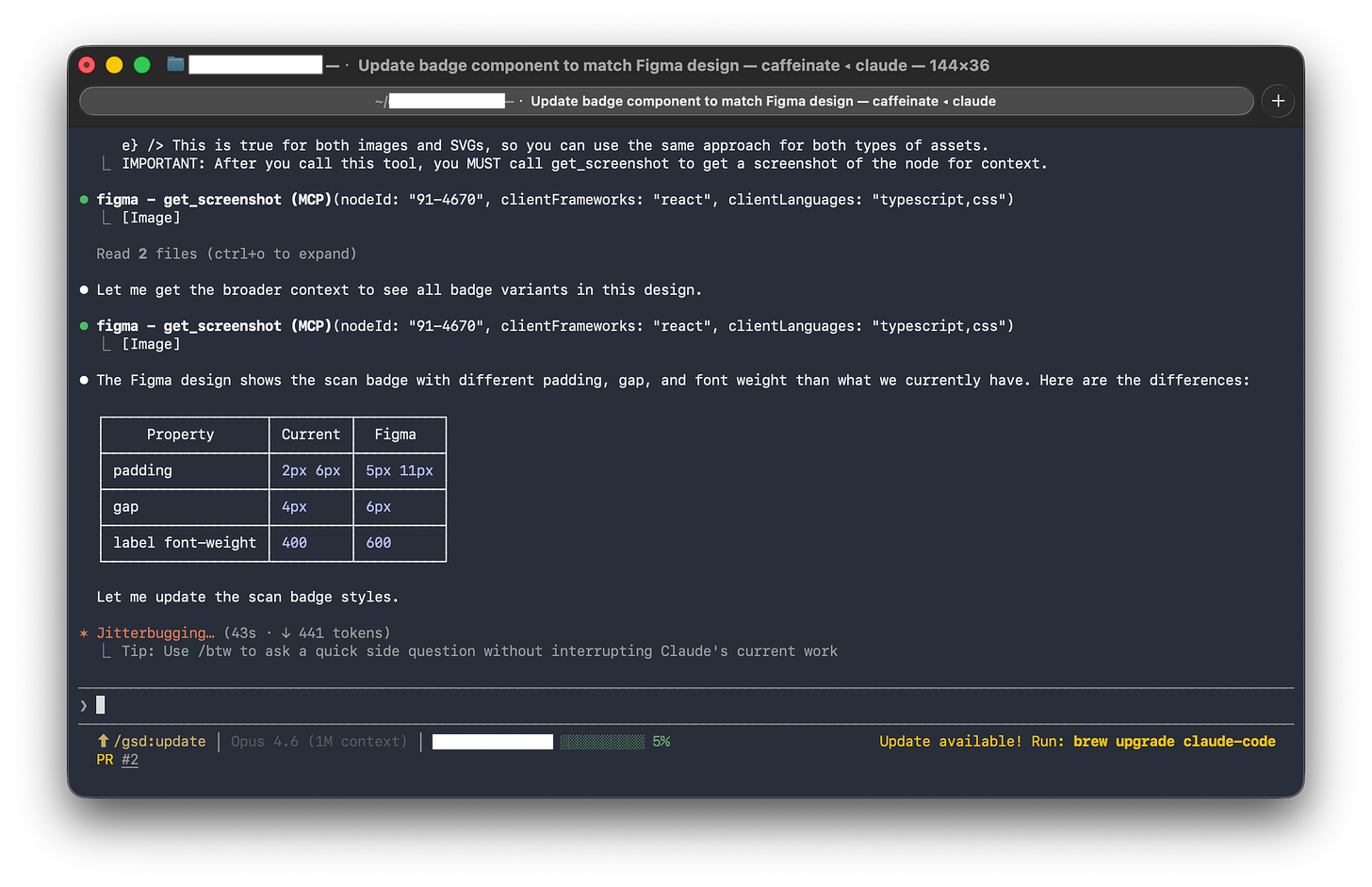
Task: Click the /btw tip line
Action: click(480, 651)
